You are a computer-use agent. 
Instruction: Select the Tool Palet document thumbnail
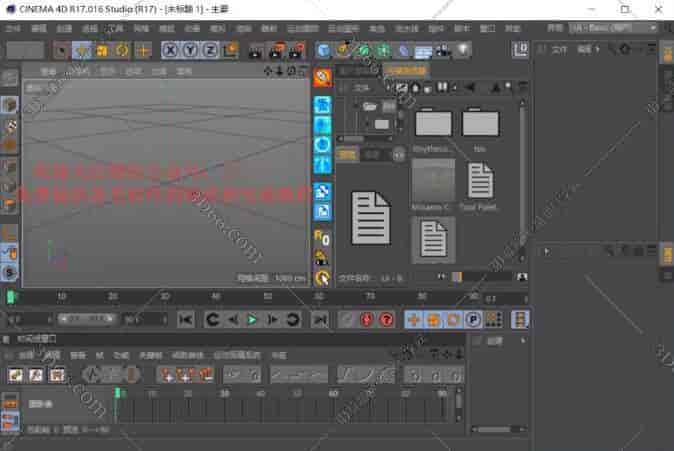pos(480,181)
